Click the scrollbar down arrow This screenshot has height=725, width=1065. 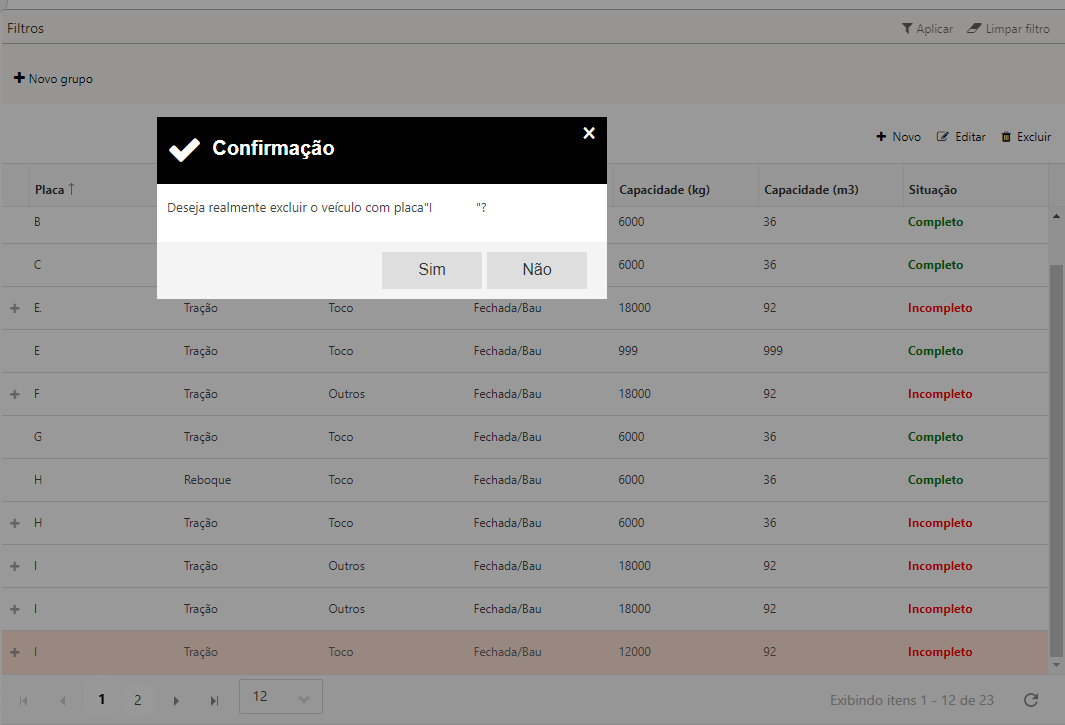(1056, 664)
